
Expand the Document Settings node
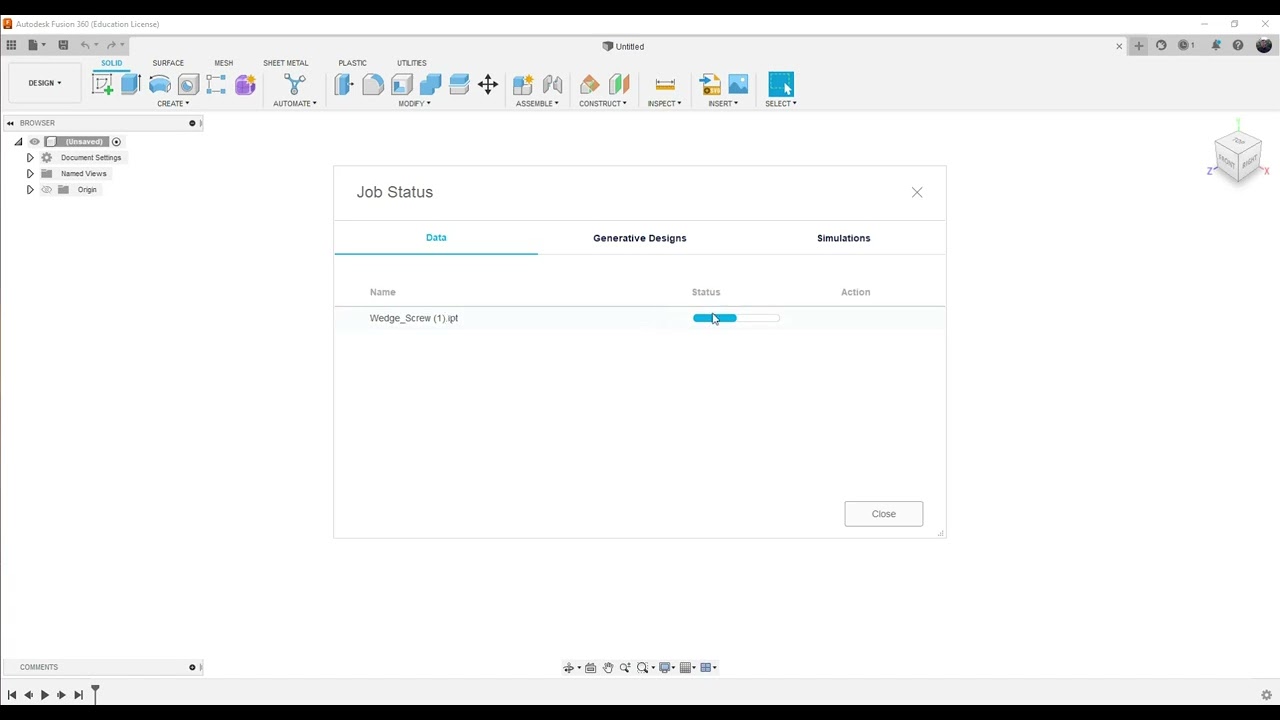click(x=30, y=158)
